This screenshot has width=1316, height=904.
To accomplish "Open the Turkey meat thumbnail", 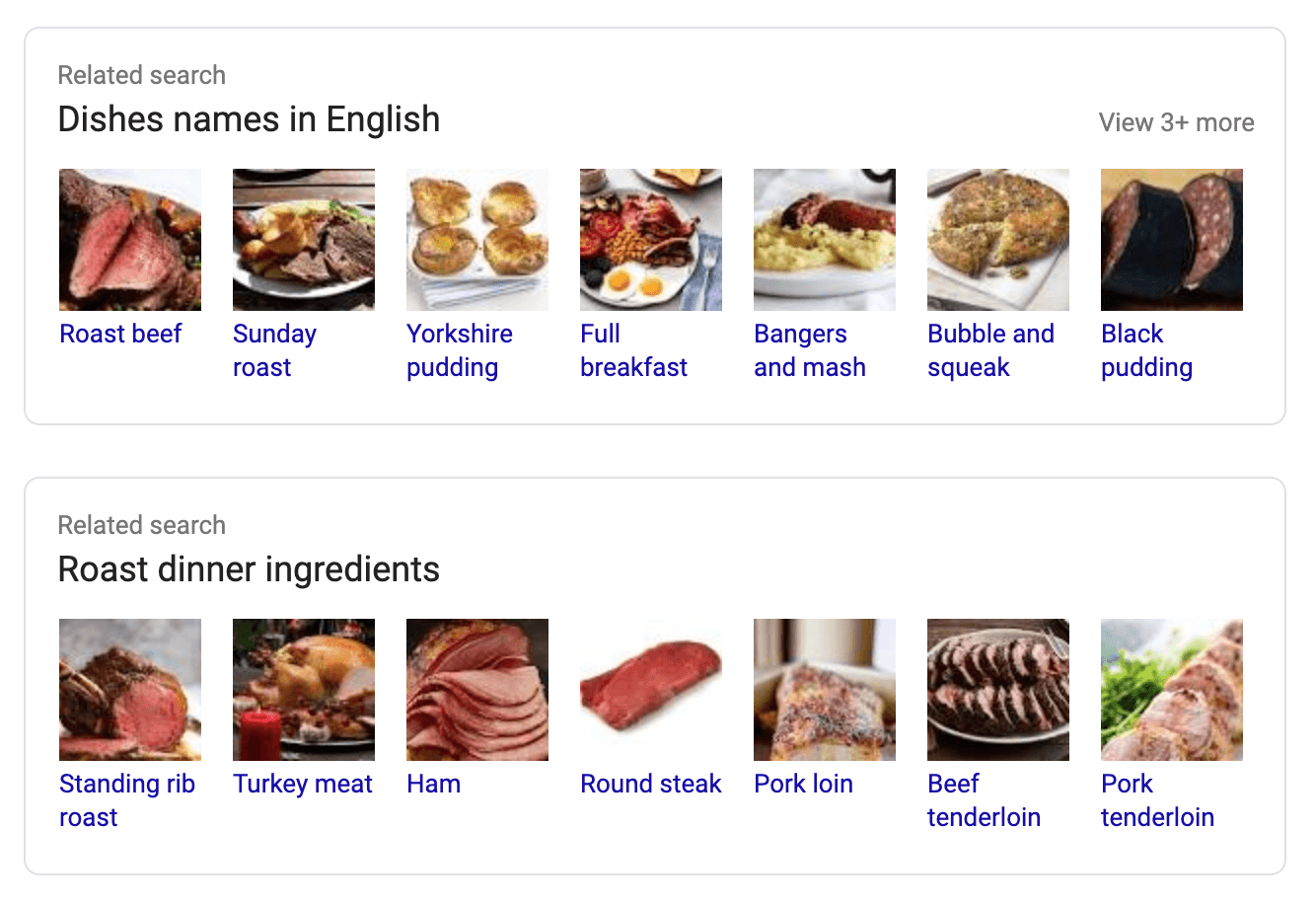I will coord(304,690).
